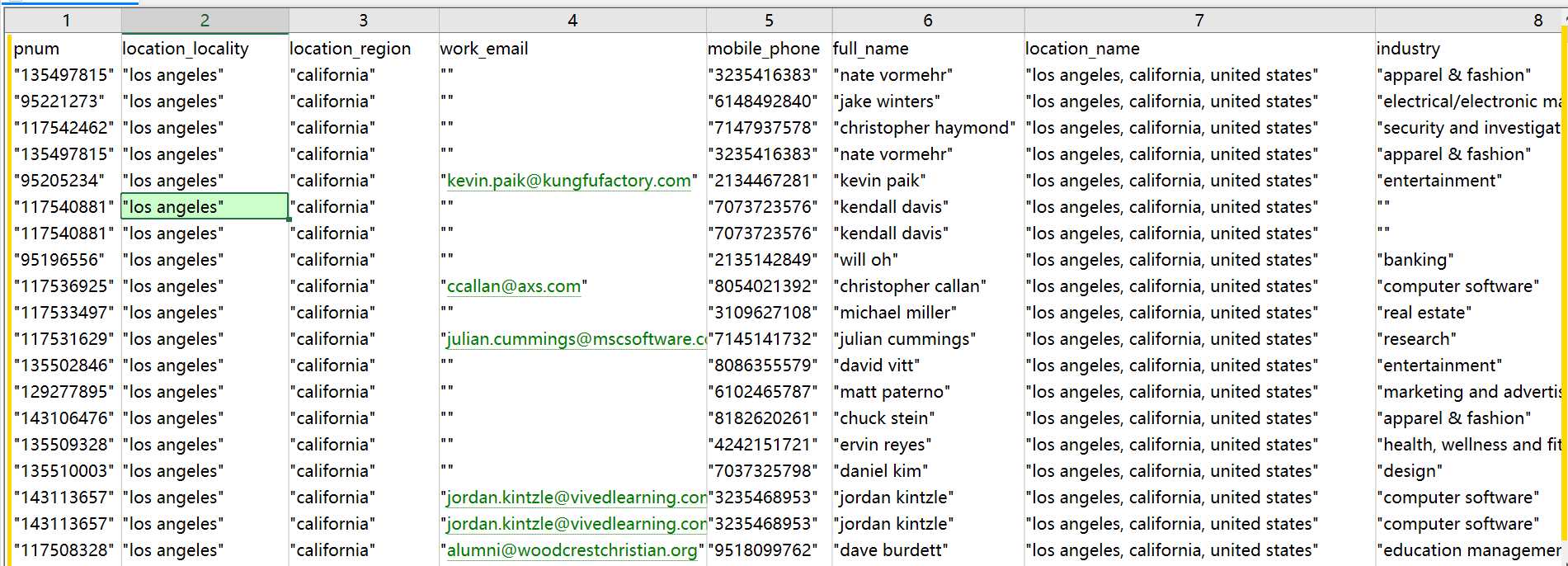Select column header 5
Screen dimensions: 1568x566
tap(769, 21)
